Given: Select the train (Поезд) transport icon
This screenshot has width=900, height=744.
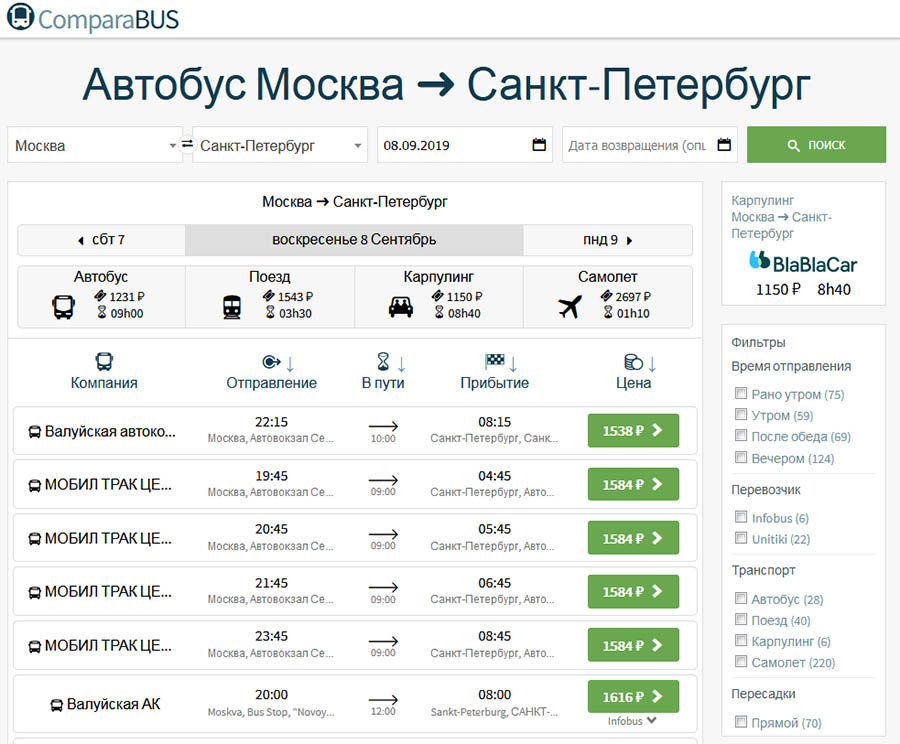Looking at the screenshot, I should tap(232, 307).
